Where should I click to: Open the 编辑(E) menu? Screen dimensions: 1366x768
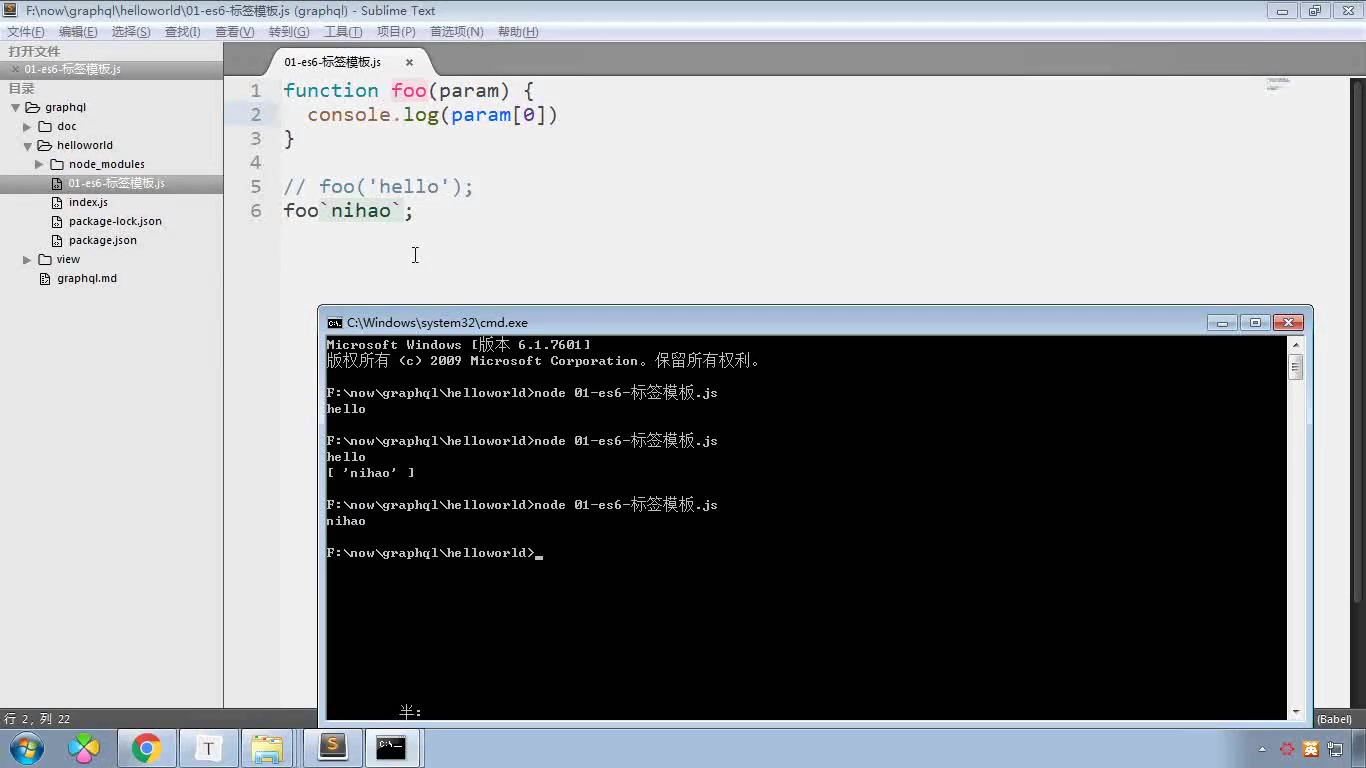(78, 32)
